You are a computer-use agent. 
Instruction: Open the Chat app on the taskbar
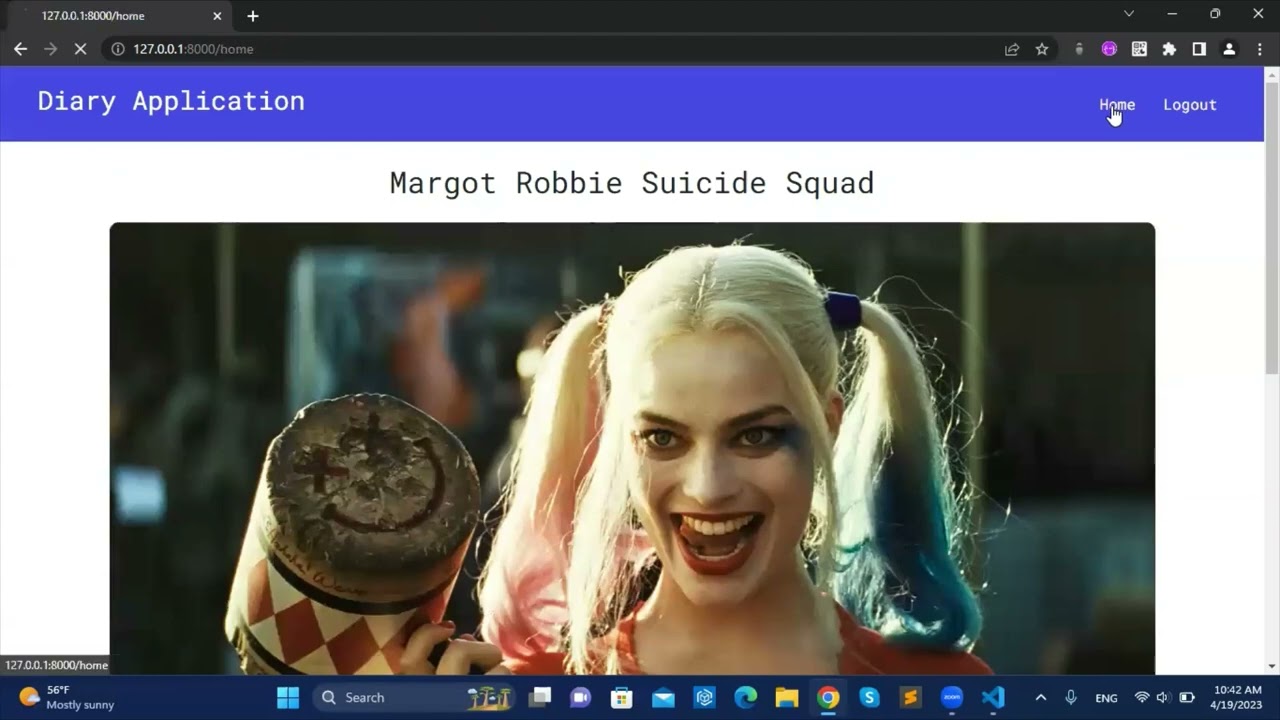tap(580, 697)
